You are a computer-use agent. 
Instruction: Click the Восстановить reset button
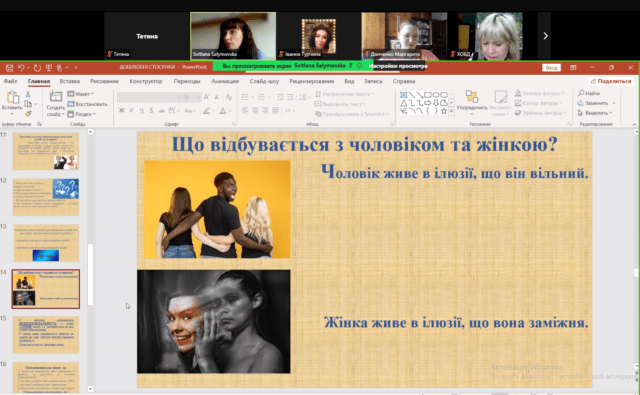[87, 104]
